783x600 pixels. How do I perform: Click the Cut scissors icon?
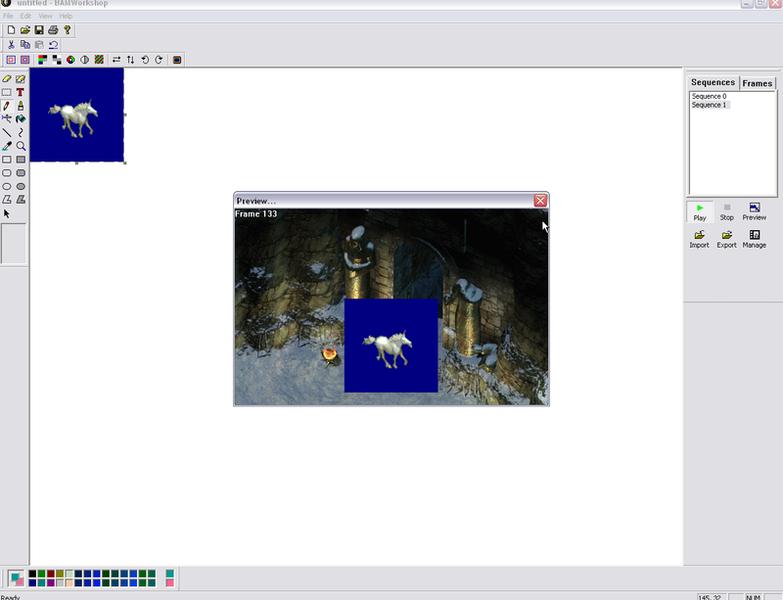(11, 45)
